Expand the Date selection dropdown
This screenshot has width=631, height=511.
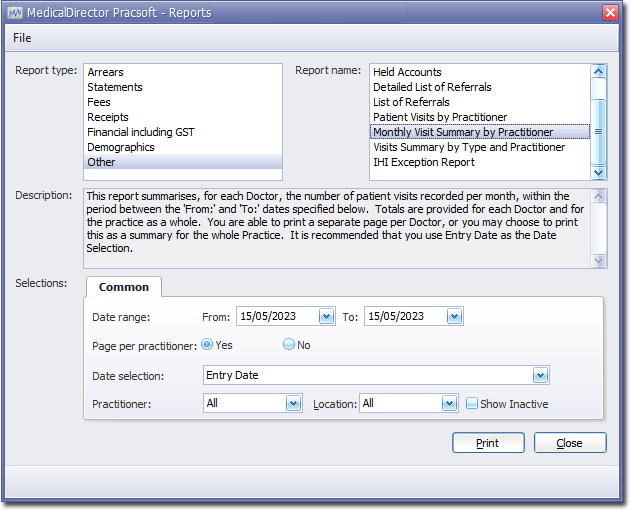(540, 376)
